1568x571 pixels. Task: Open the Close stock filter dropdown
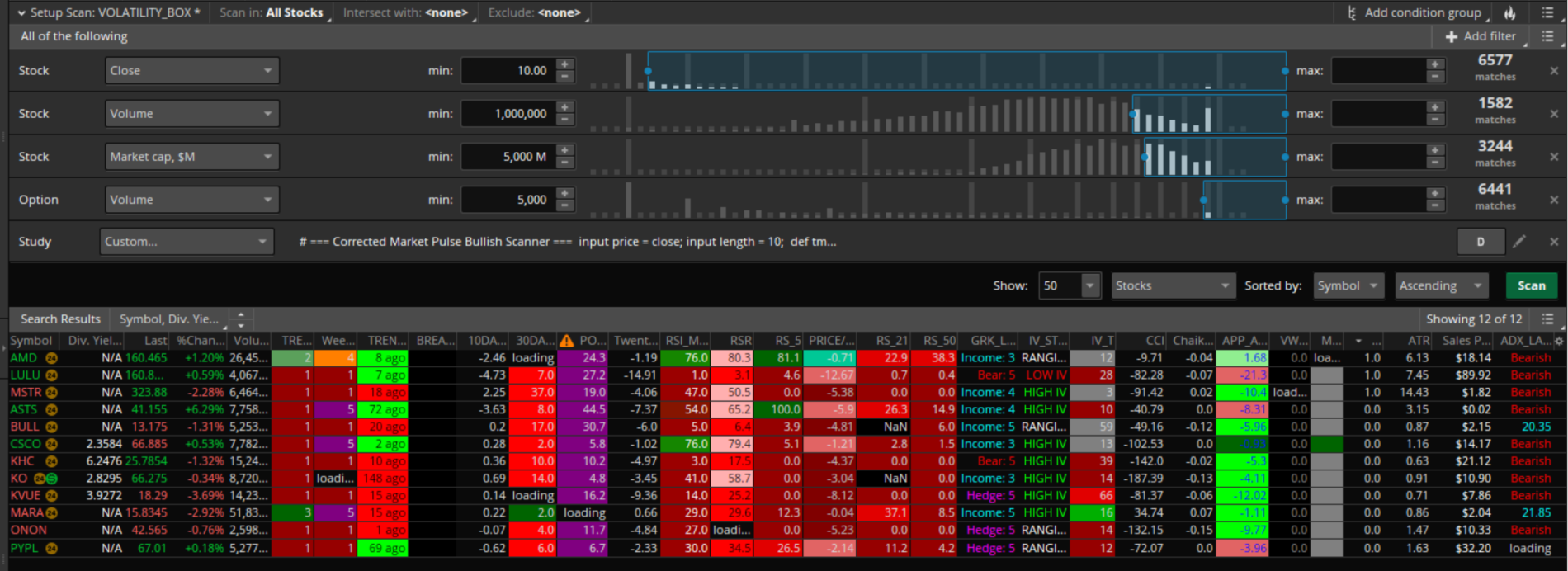192,71
